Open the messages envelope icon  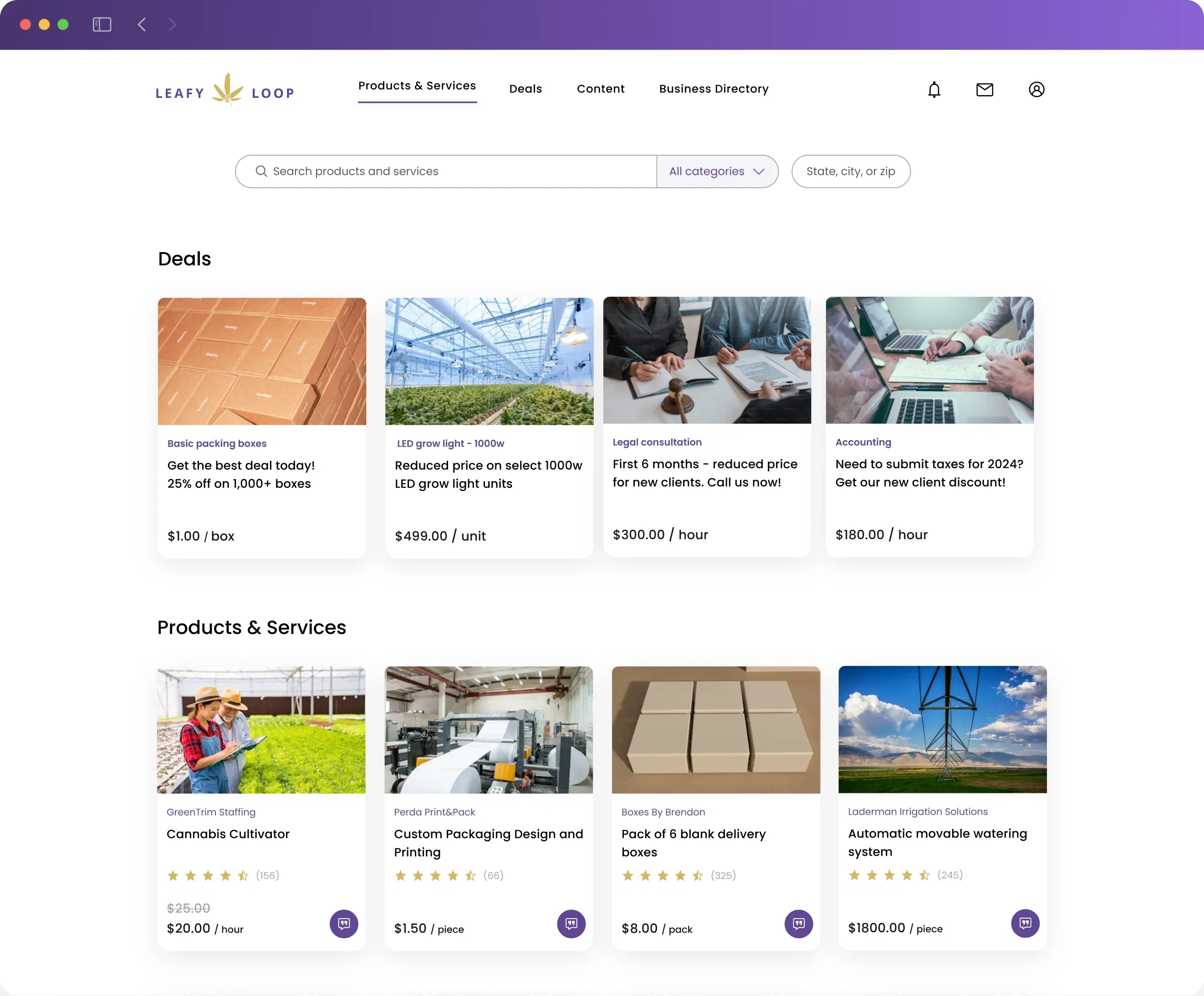(x=985, y=89)
